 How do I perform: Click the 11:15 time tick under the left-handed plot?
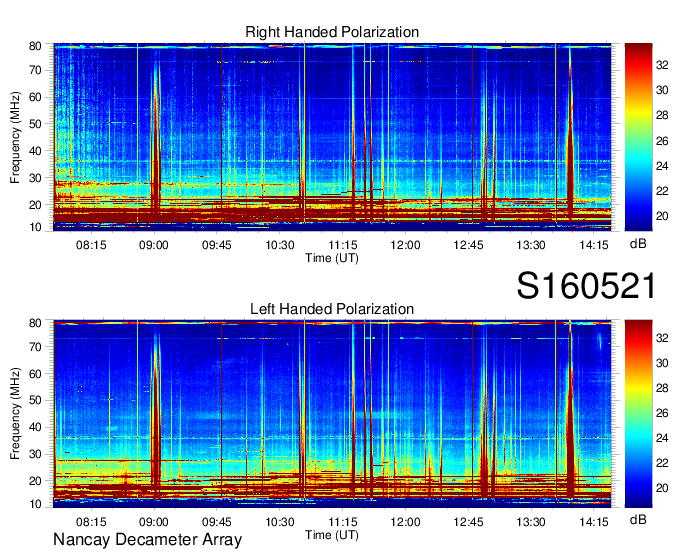click(343, 522)
